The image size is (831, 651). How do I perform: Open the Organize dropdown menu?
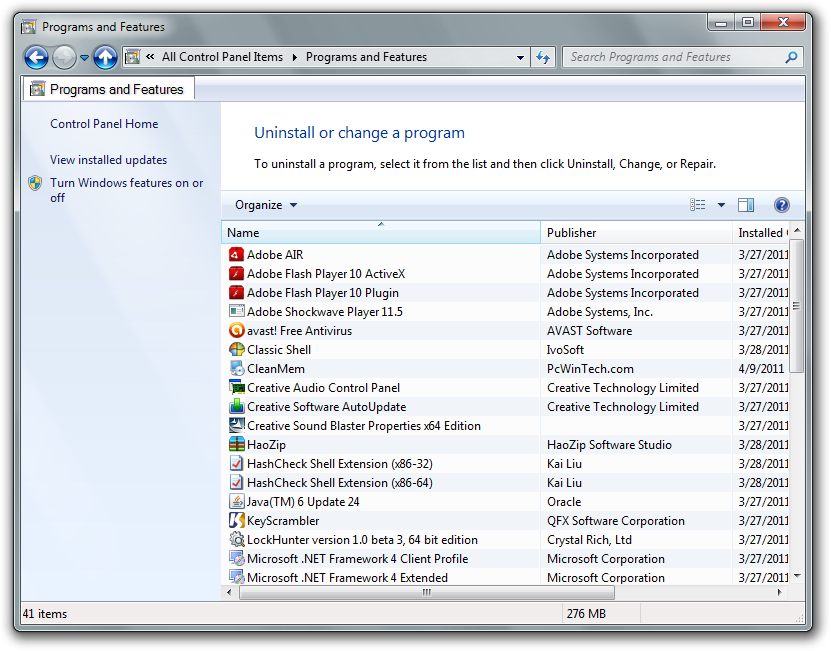tap(266, 205)
